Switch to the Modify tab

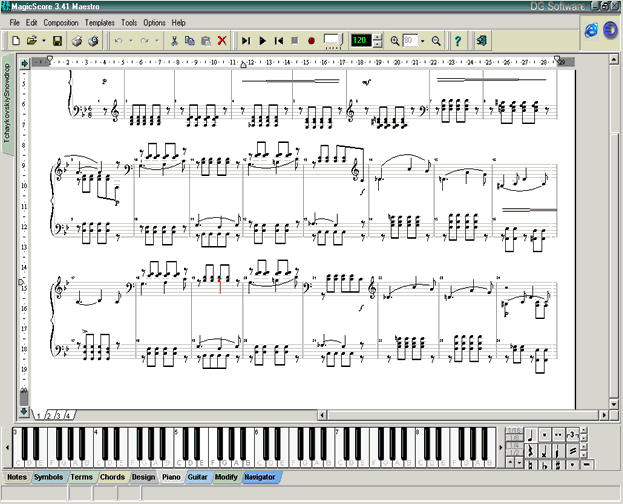(226, 477)
